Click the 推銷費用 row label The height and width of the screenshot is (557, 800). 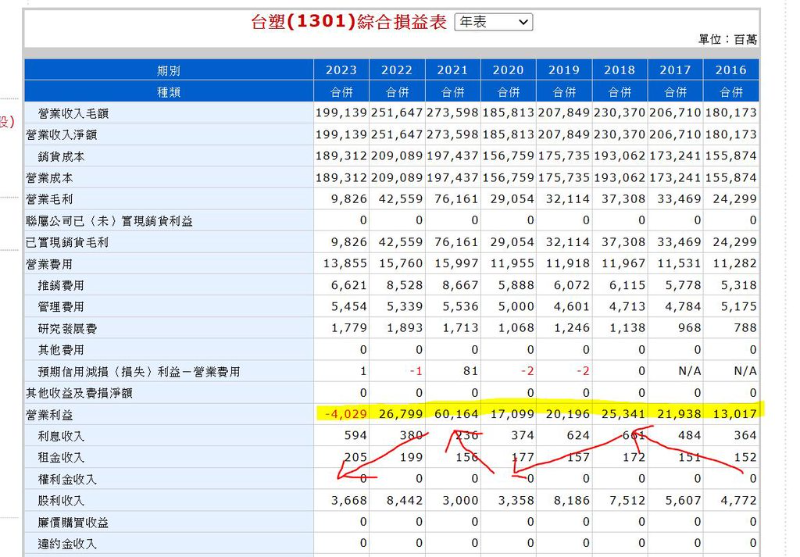[x=61, y=285]
